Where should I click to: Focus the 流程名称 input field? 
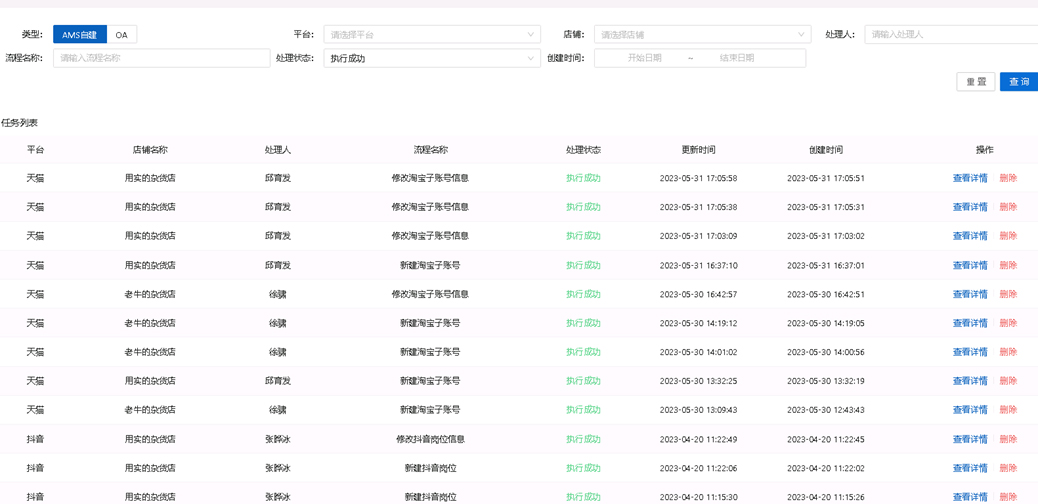pyautogui.click(x=160, y=58)
